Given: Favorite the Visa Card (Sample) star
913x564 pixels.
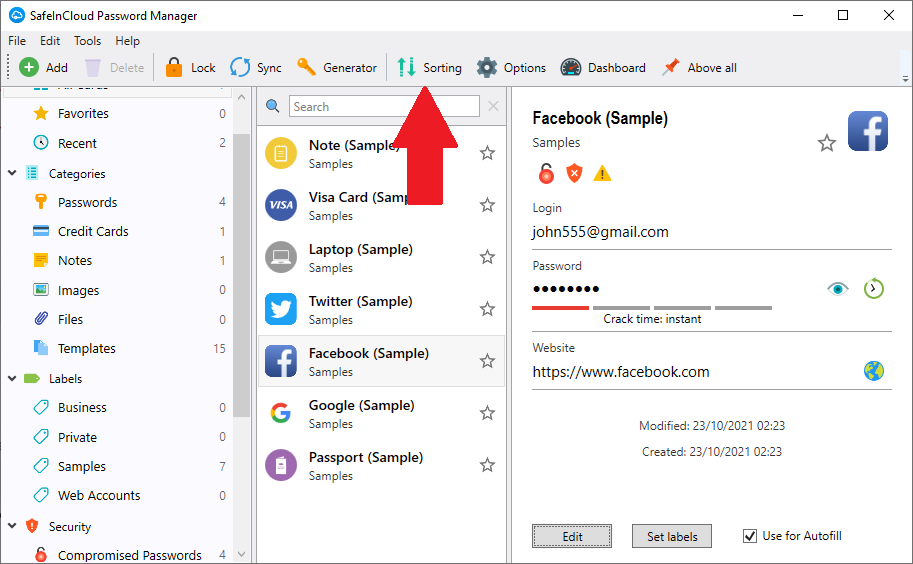Looking at the screenshot, I should point(487,205).
